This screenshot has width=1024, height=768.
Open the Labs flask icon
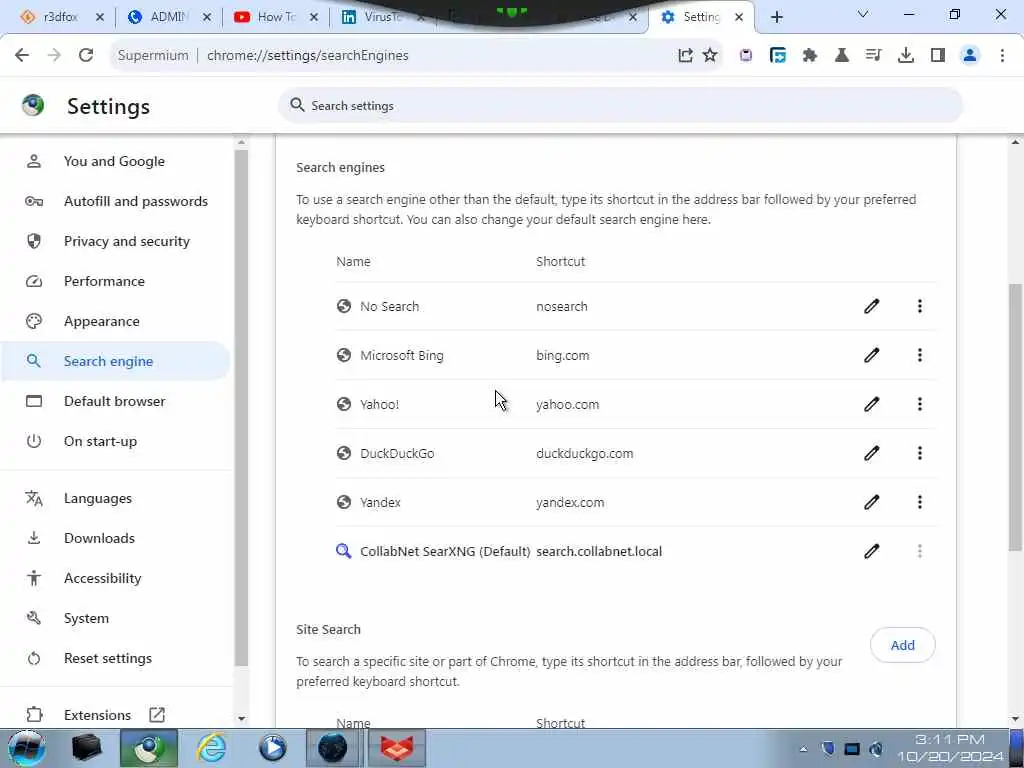point(842,56)
